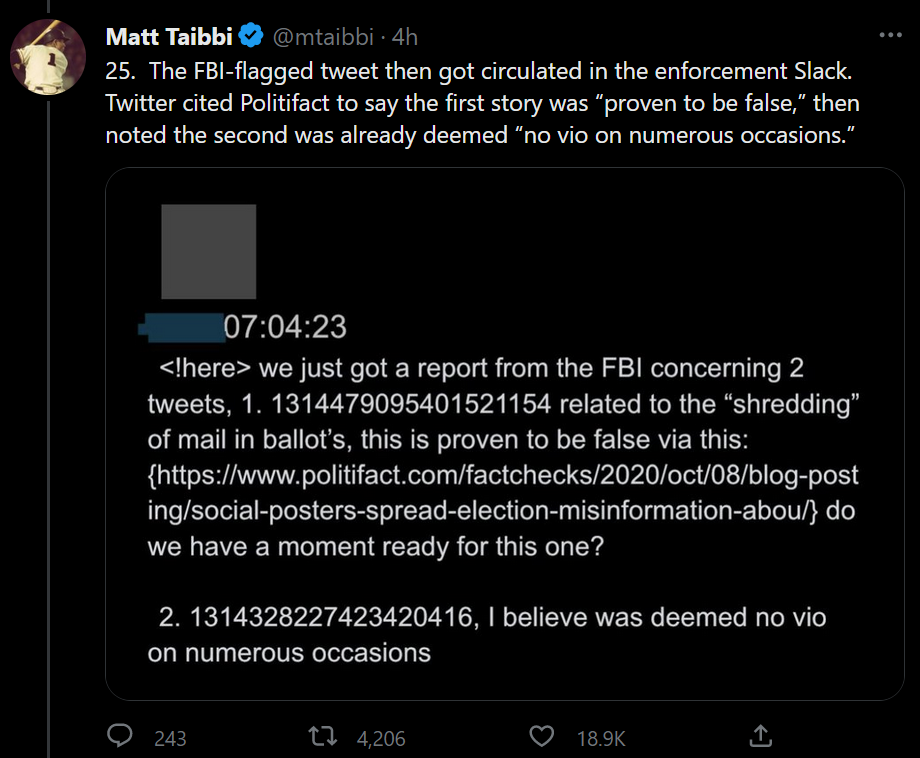The height and width of the screenshot is (758, 920).
Task: Click the 07:04:23 timestamp in screenshot
Action: coord(285,327)
